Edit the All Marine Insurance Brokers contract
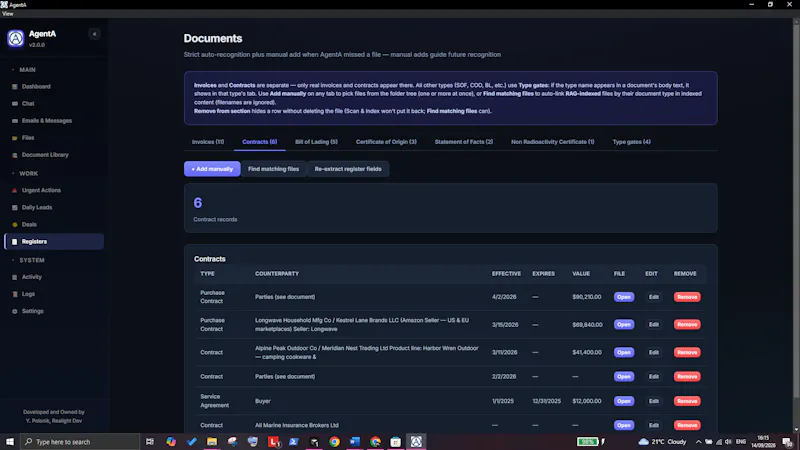Screen dimensions: 800x450 coord(654,425)
